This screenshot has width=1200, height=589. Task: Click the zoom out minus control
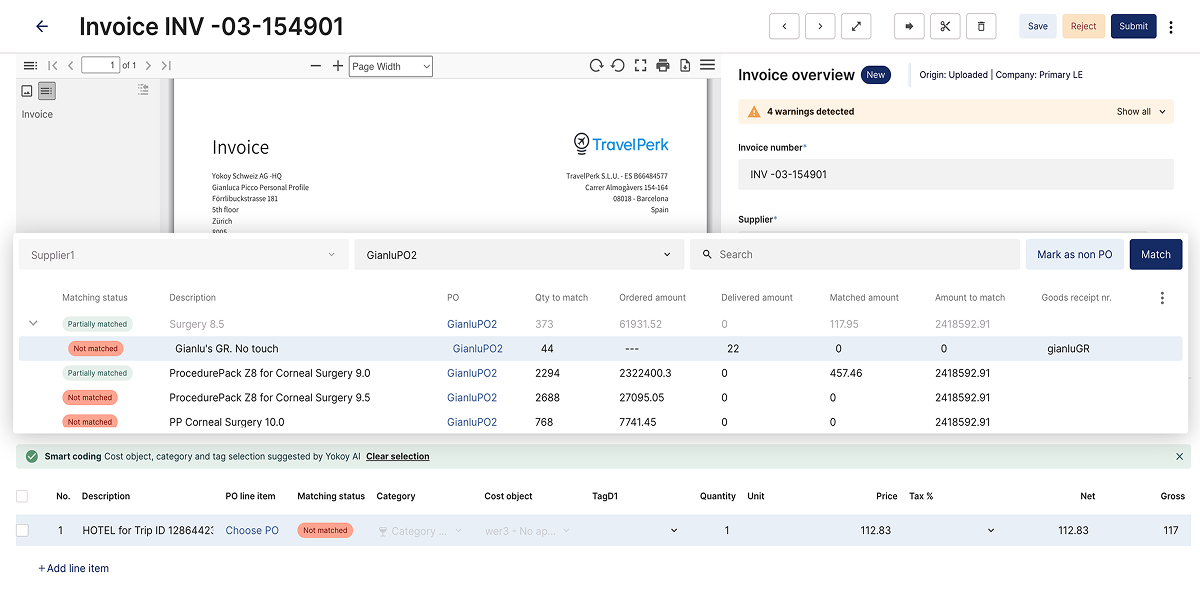pos(317,65)
